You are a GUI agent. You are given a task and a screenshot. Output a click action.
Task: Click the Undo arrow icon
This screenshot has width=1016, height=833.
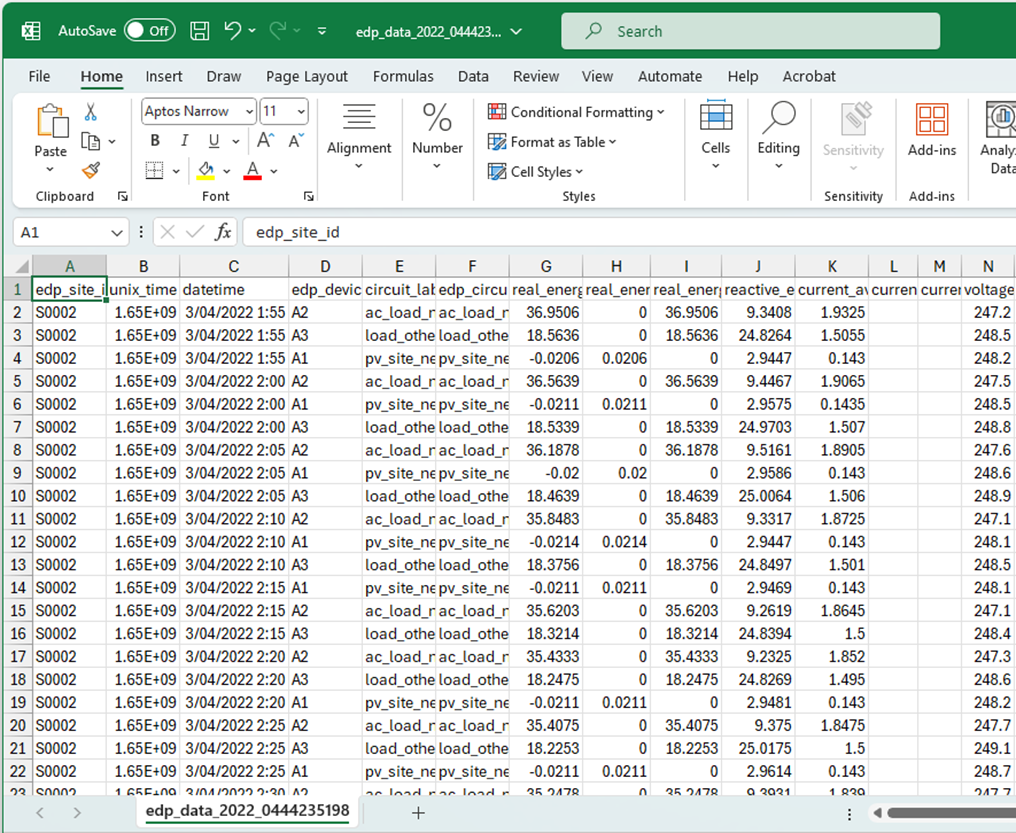pos(233,31)
